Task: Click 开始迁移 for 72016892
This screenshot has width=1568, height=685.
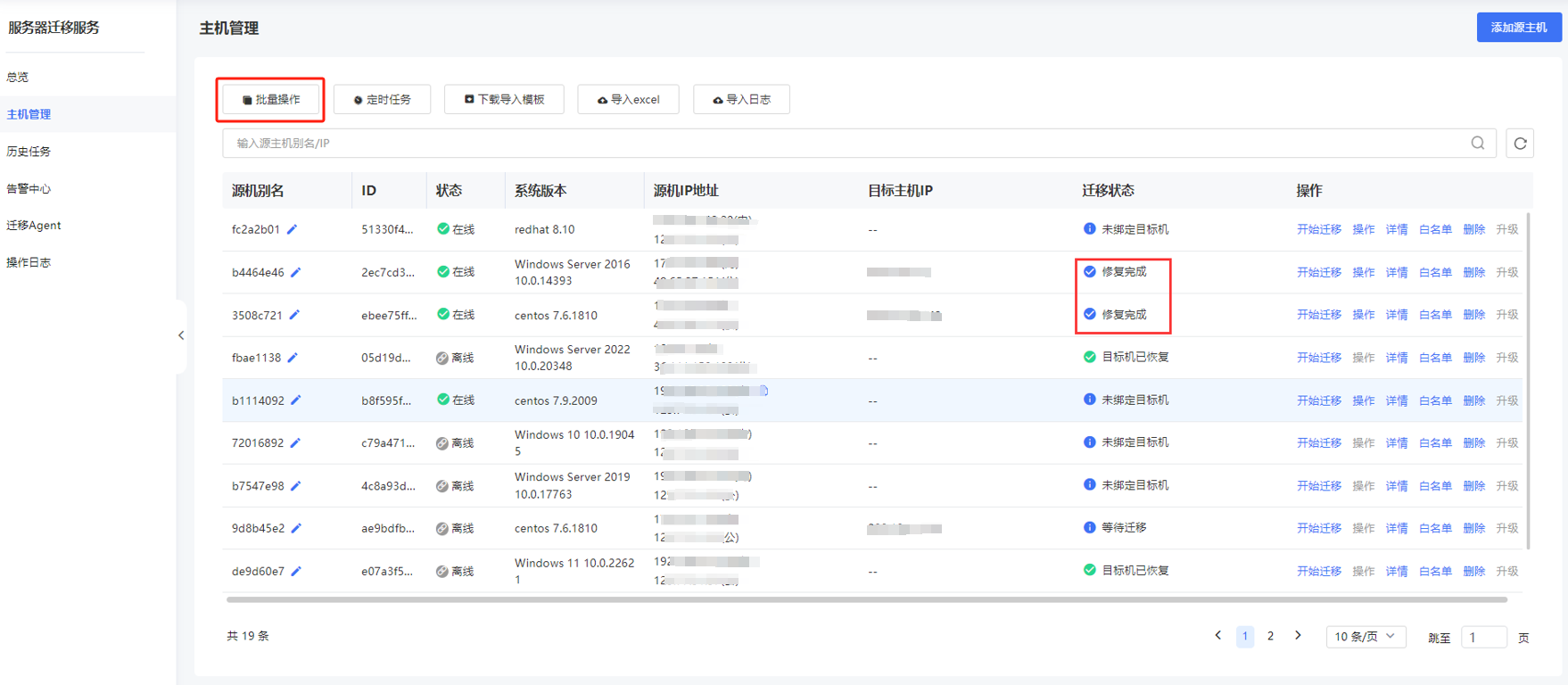Action: (x=1319, y=442)
